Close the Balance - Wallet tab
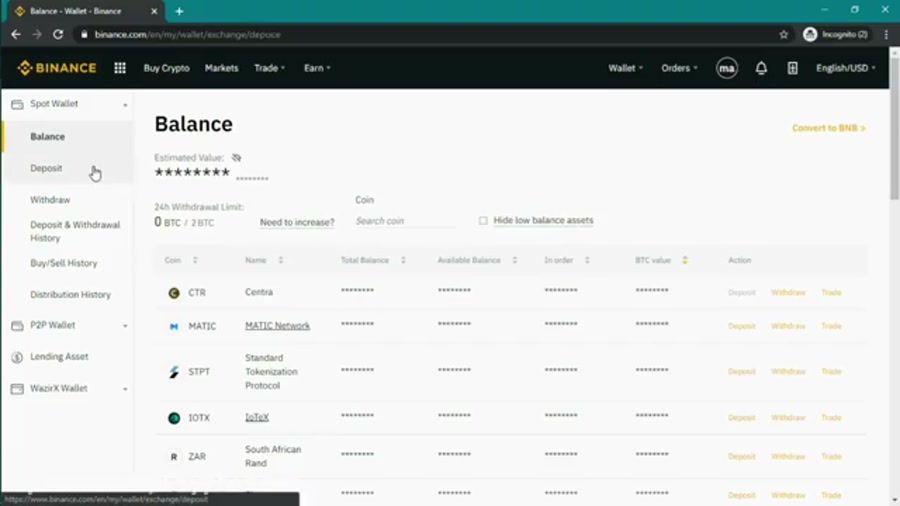Screen dimensions: 900x506 click(154, 11)
